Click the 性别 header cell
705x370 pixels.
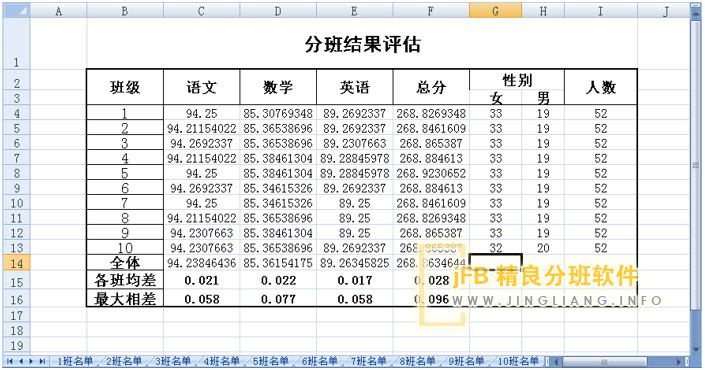(517, 80)
